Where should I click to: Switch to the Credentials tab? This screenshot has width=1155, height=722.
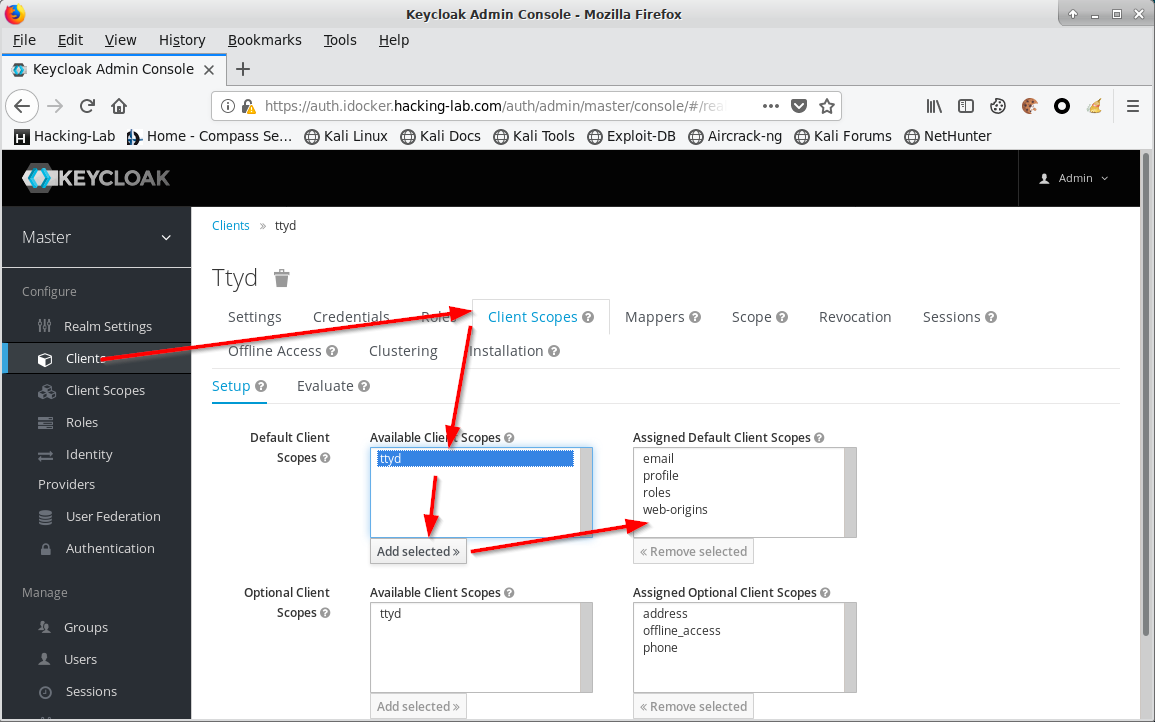351,317
